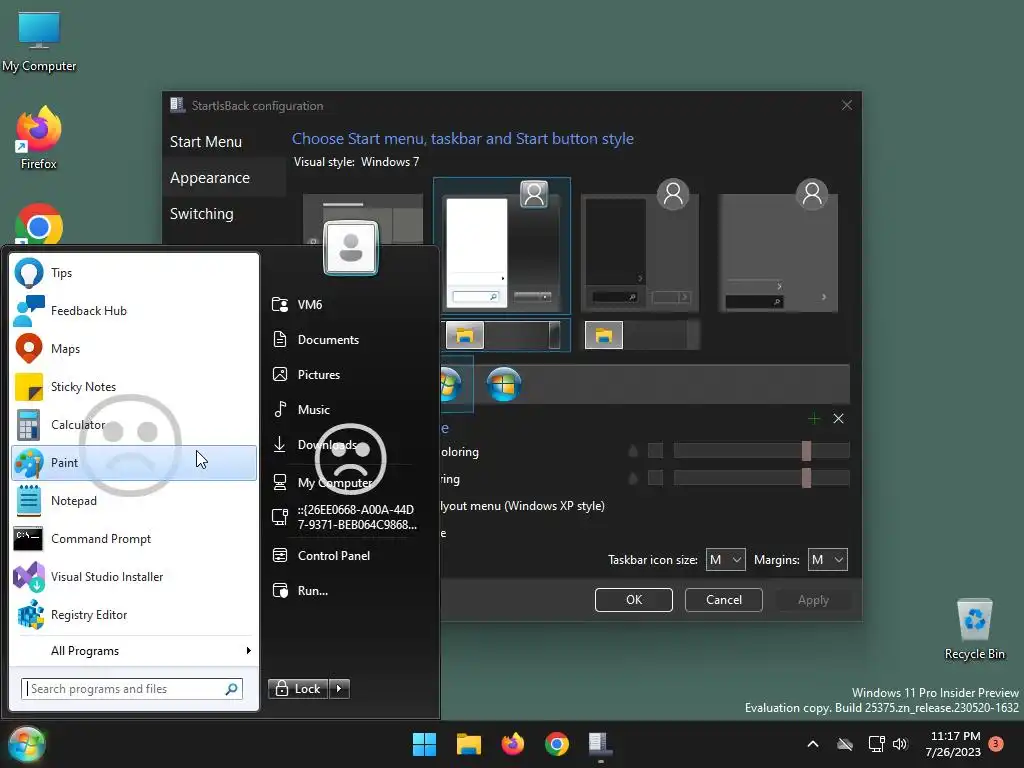Select the white Windows 7 start menu style
Viewport: 1024px width, 768px height.
coord(502,246)
